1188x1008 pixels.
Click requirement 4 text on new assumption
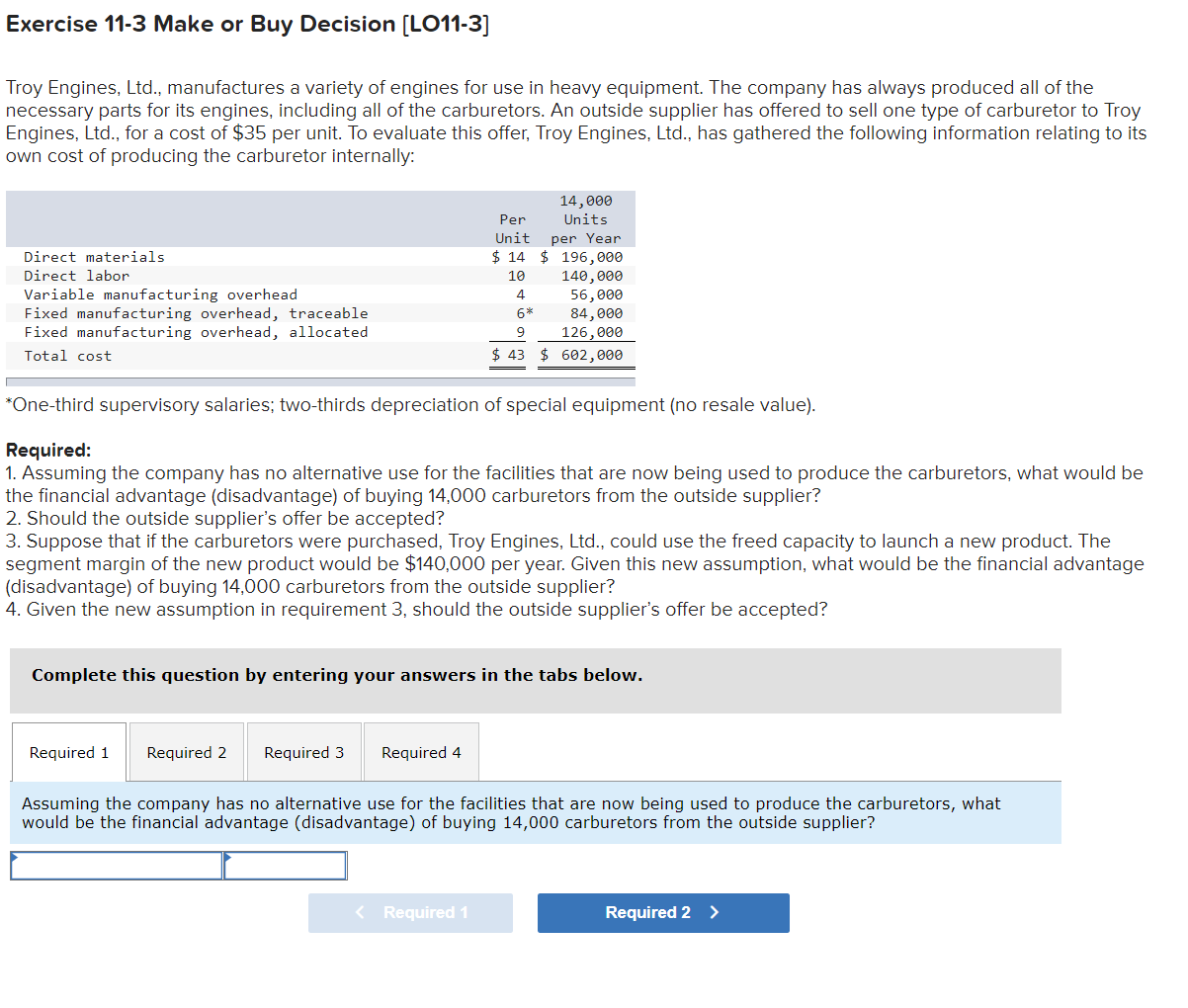pyautogui.click(x=417, y=610)
